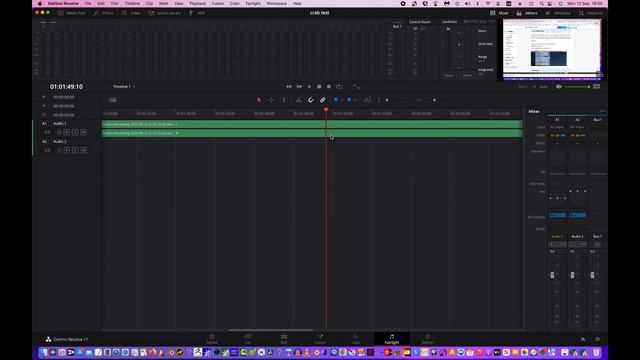Click the record transport button

pos(329,87)
